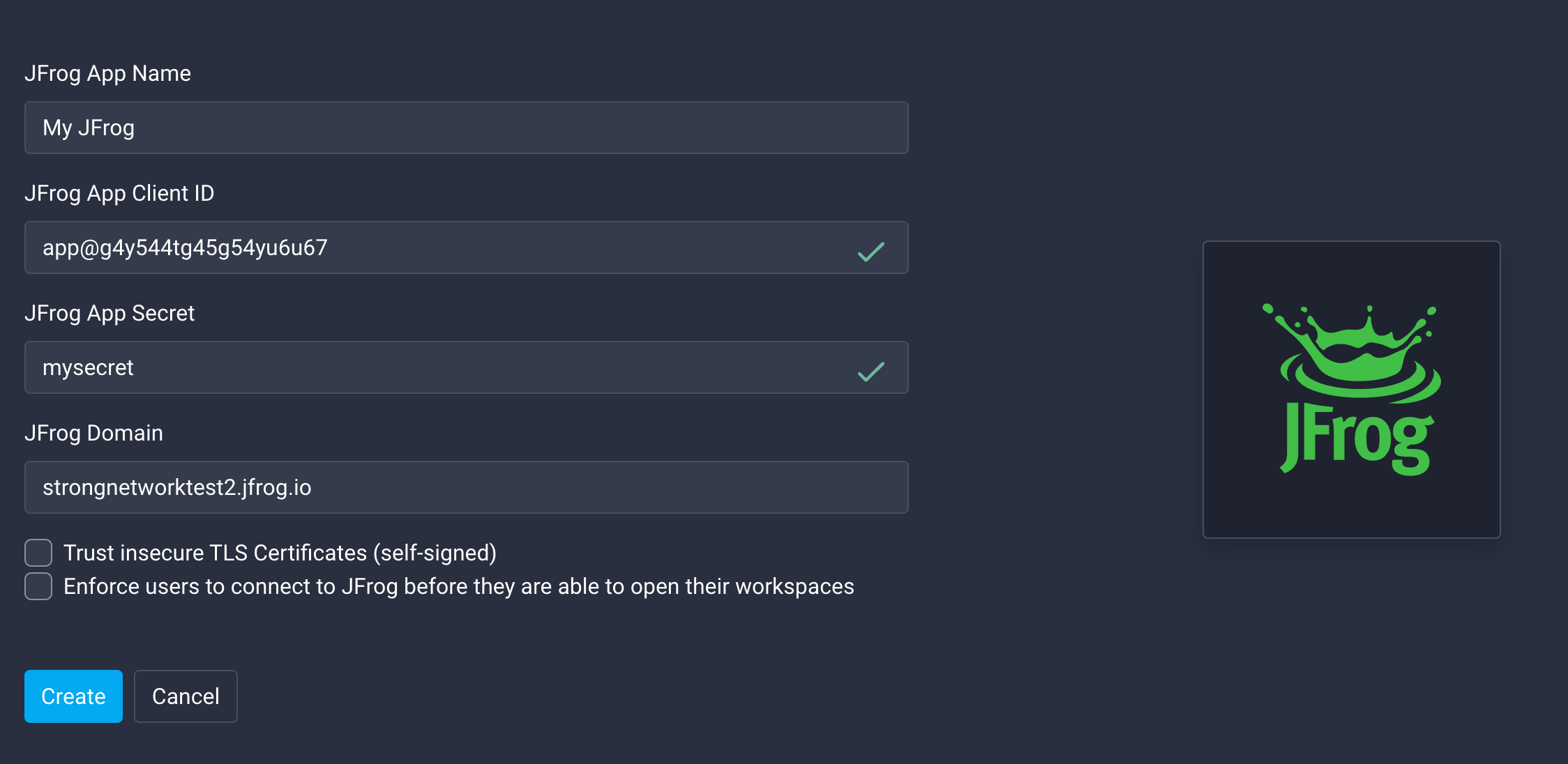The width and height of the screenshot is (1568, 764).
Task: Click the green JFrog wordmark in logo
Action: point(1356,439)
